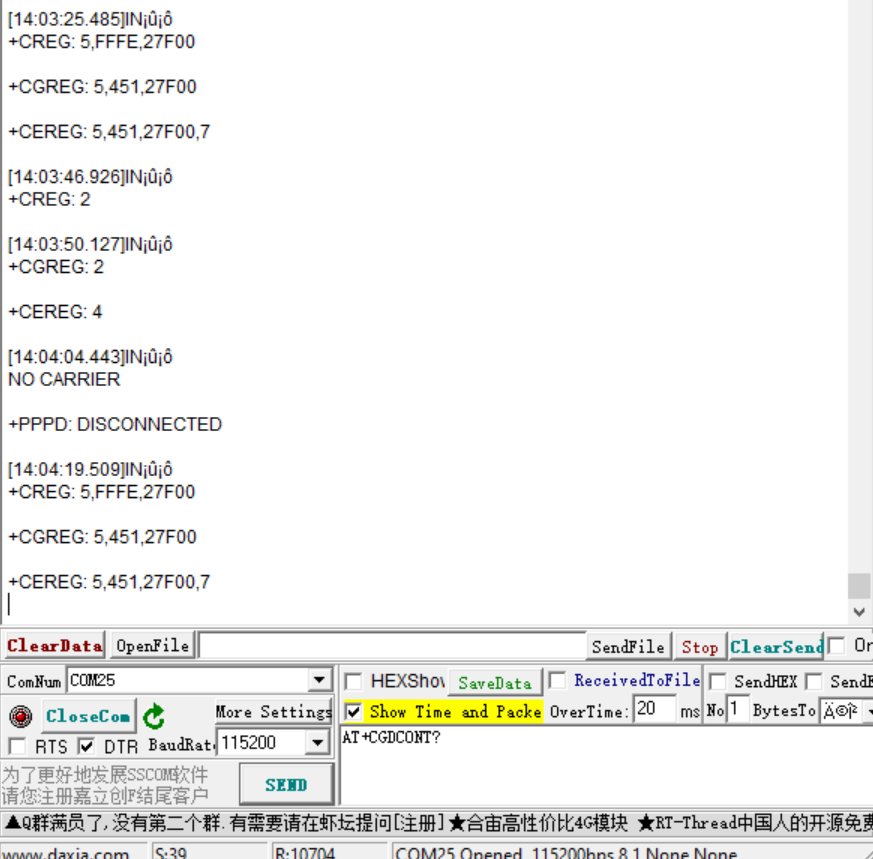Open the BaudRate 115200 dropdown

(317, 743)
